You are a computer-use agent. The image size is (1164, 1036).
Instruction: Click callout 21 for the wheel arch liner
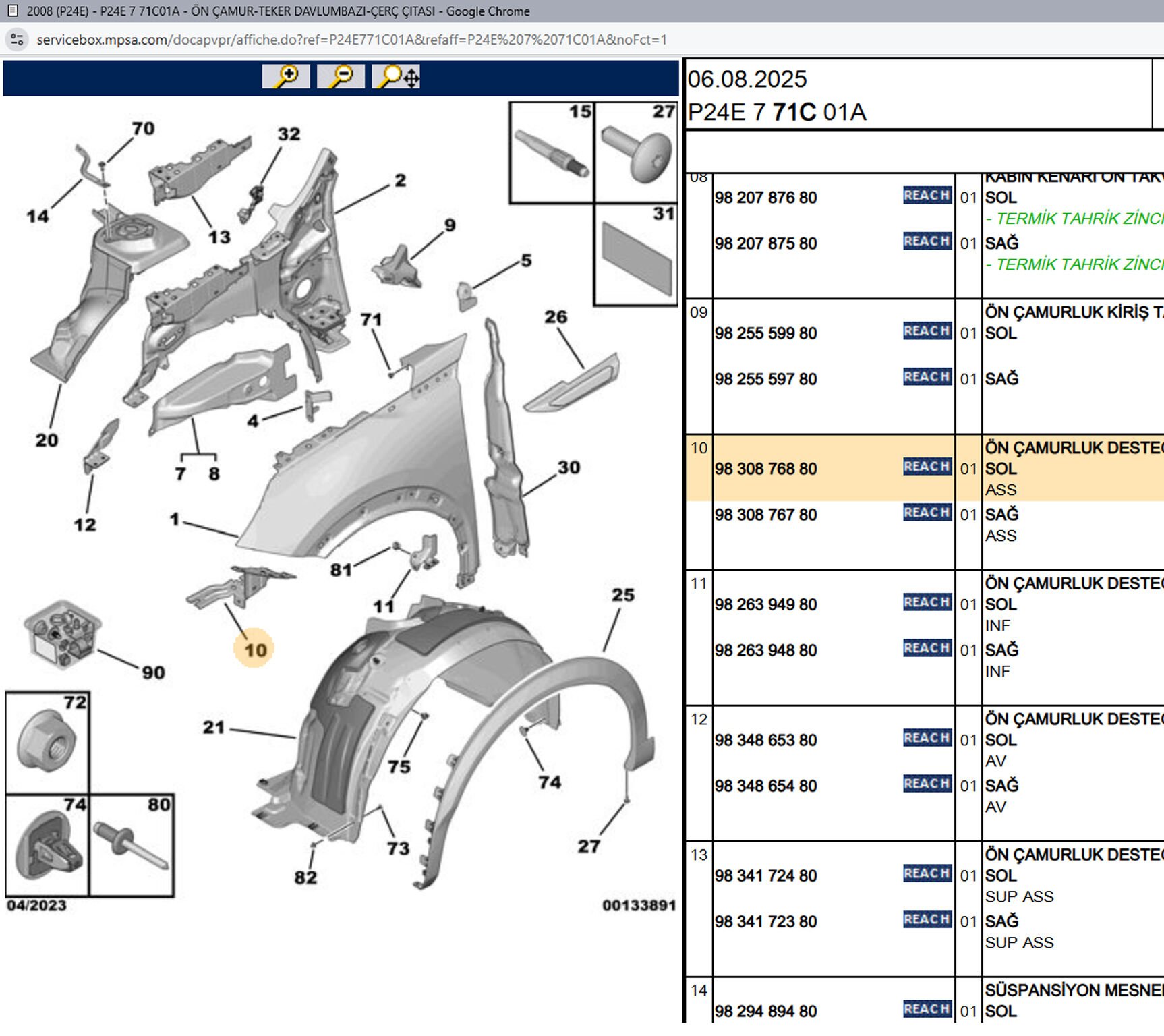(x=214, y=727)
